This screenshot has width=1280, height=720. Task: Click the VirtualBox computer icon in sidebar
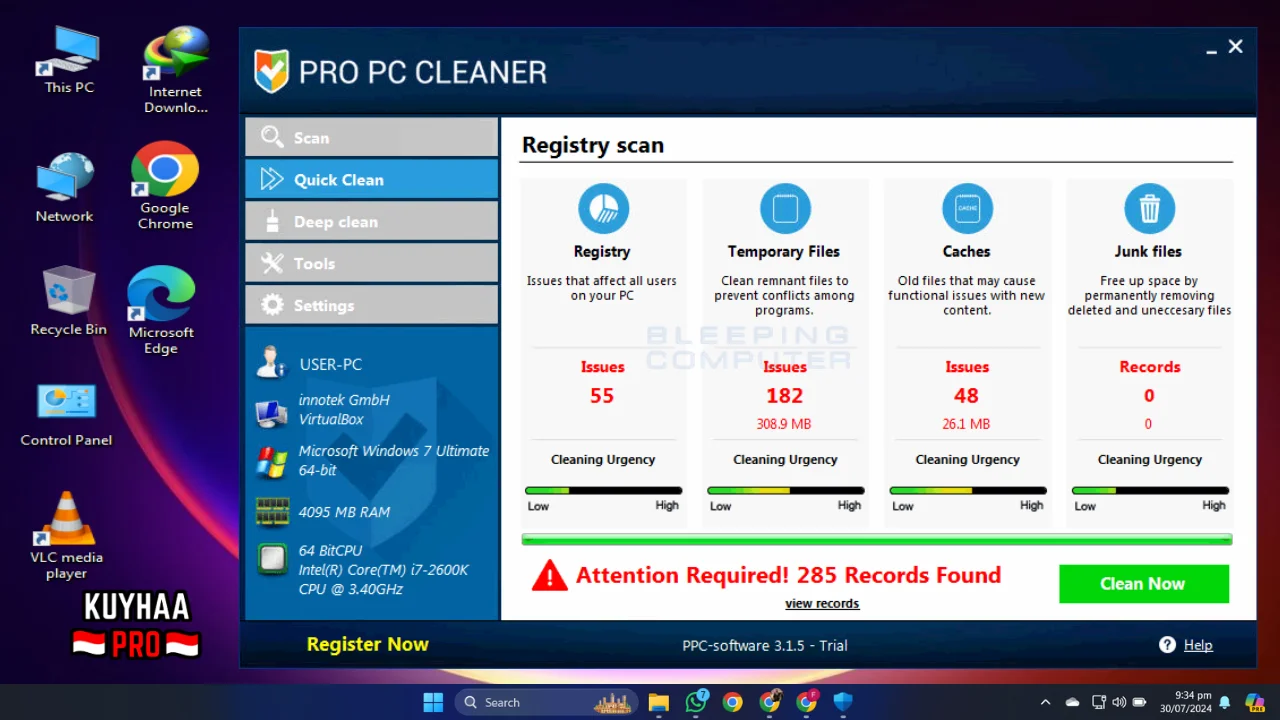click(271, 412)
